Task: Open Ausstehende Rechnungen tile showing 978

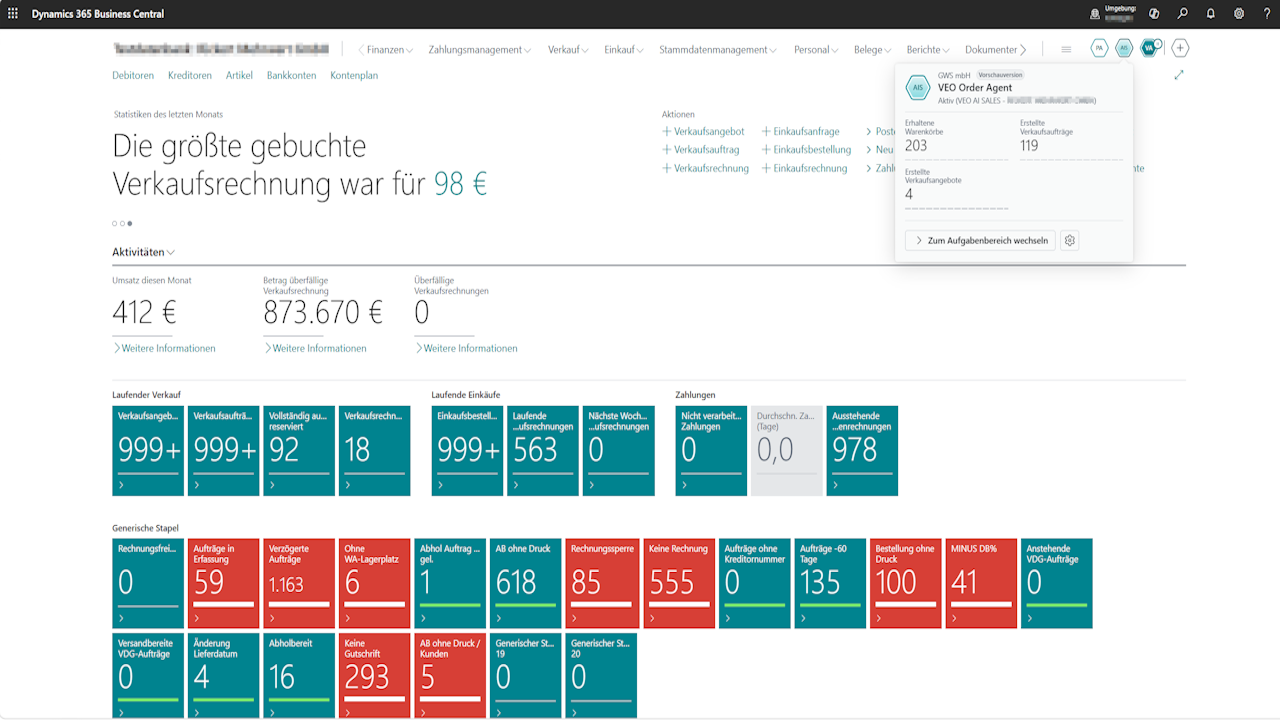Action: tap(862, 450)
